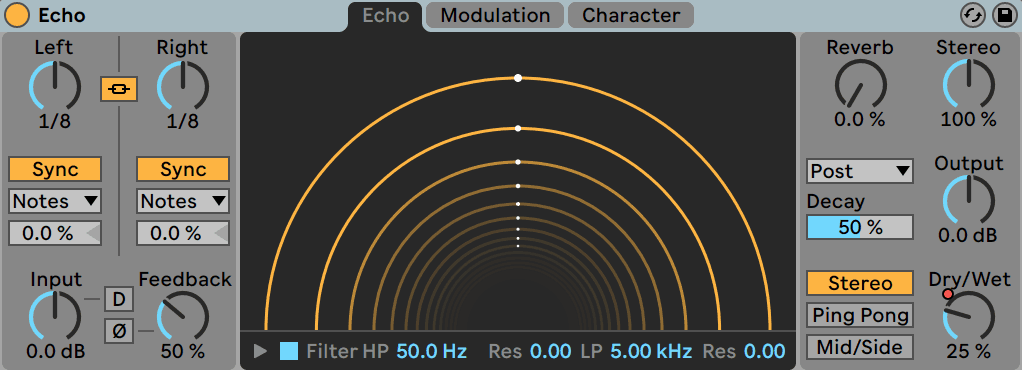Click the hot-swap preset icon
This screenshot has height=370, width=1022.
972,15
